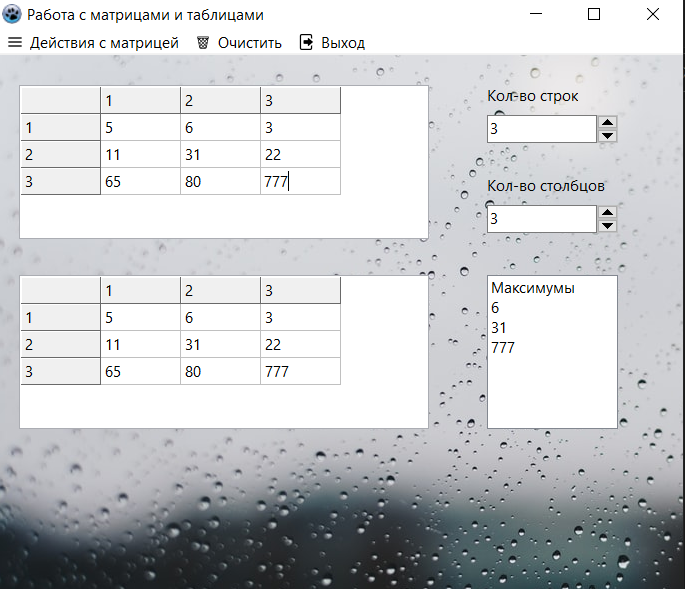This screenshot has height=589, width=685.
Task: Select cell 22 in bottom grid
Action: [300, 344]
